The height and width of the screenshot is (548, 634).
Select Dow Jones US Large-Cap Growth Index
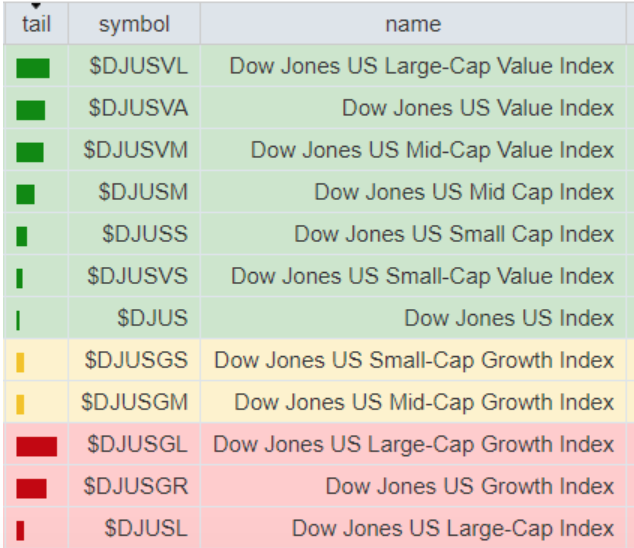(x=413, y=444)
